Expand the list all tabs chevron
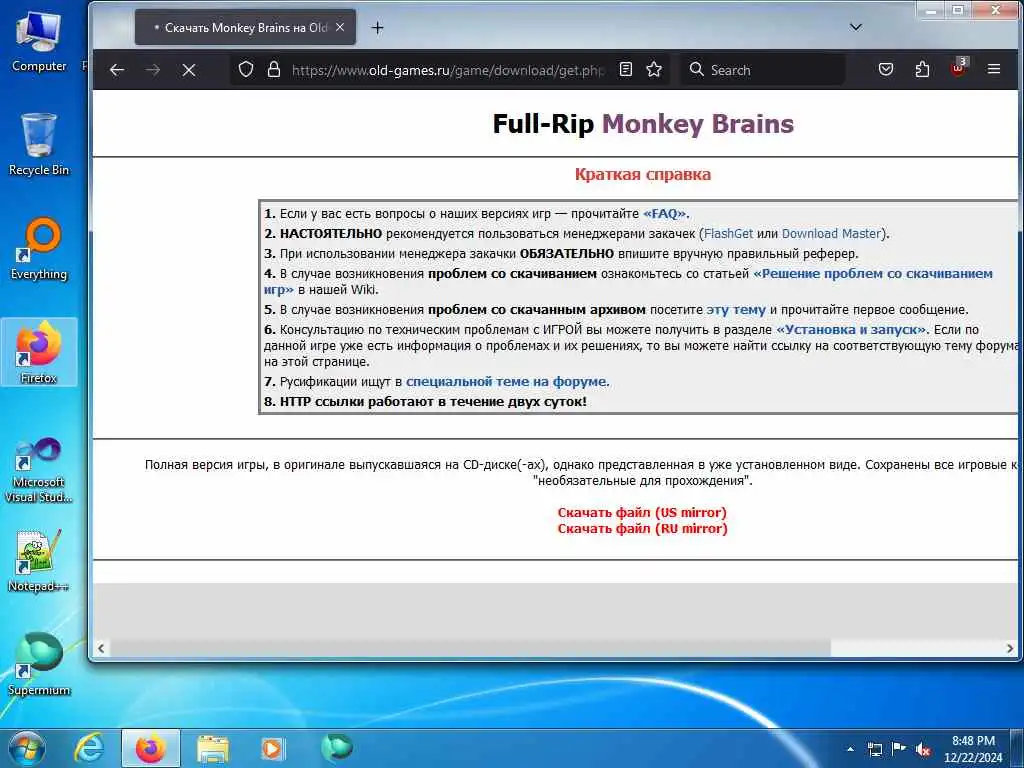1024x768 pixels. click(x=856, y=27)
